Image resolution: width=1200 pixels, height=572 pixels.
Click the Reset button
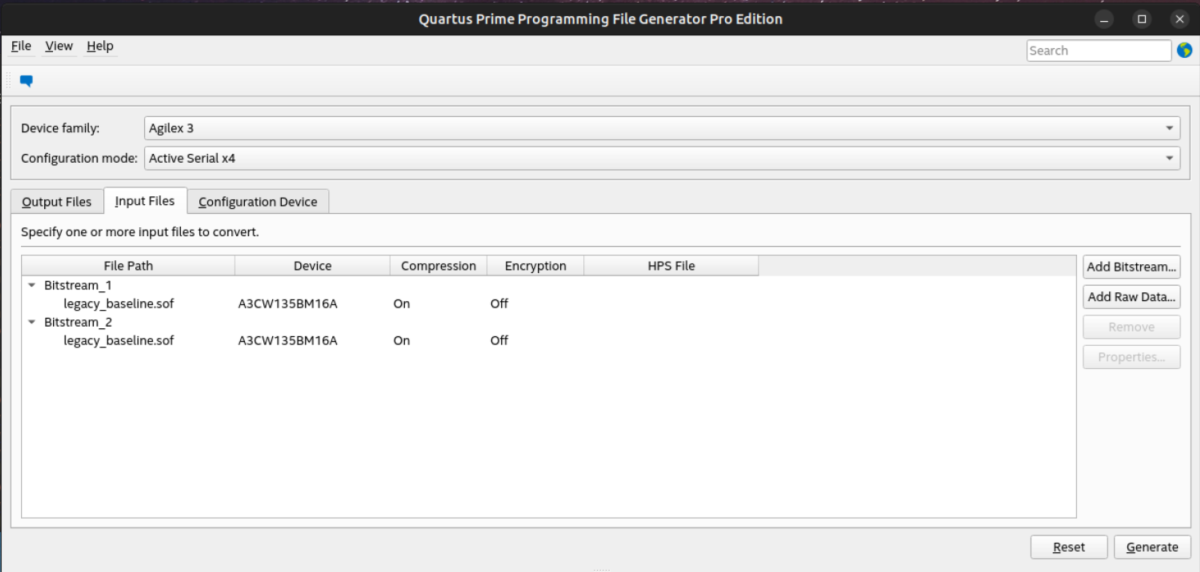1069,547
